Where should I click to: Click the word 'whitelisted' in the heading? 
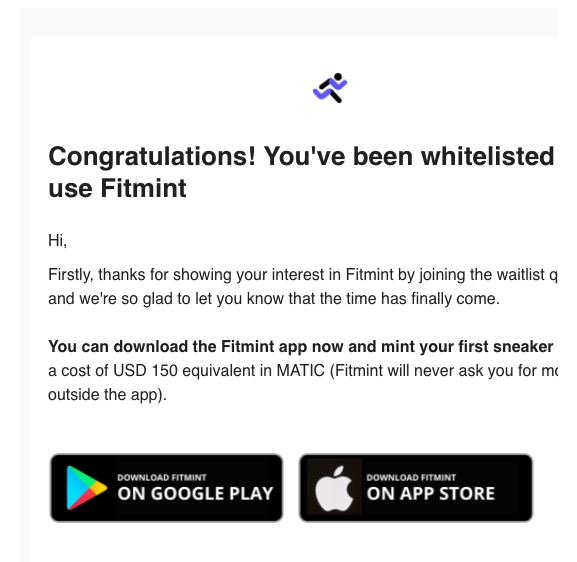487,156
